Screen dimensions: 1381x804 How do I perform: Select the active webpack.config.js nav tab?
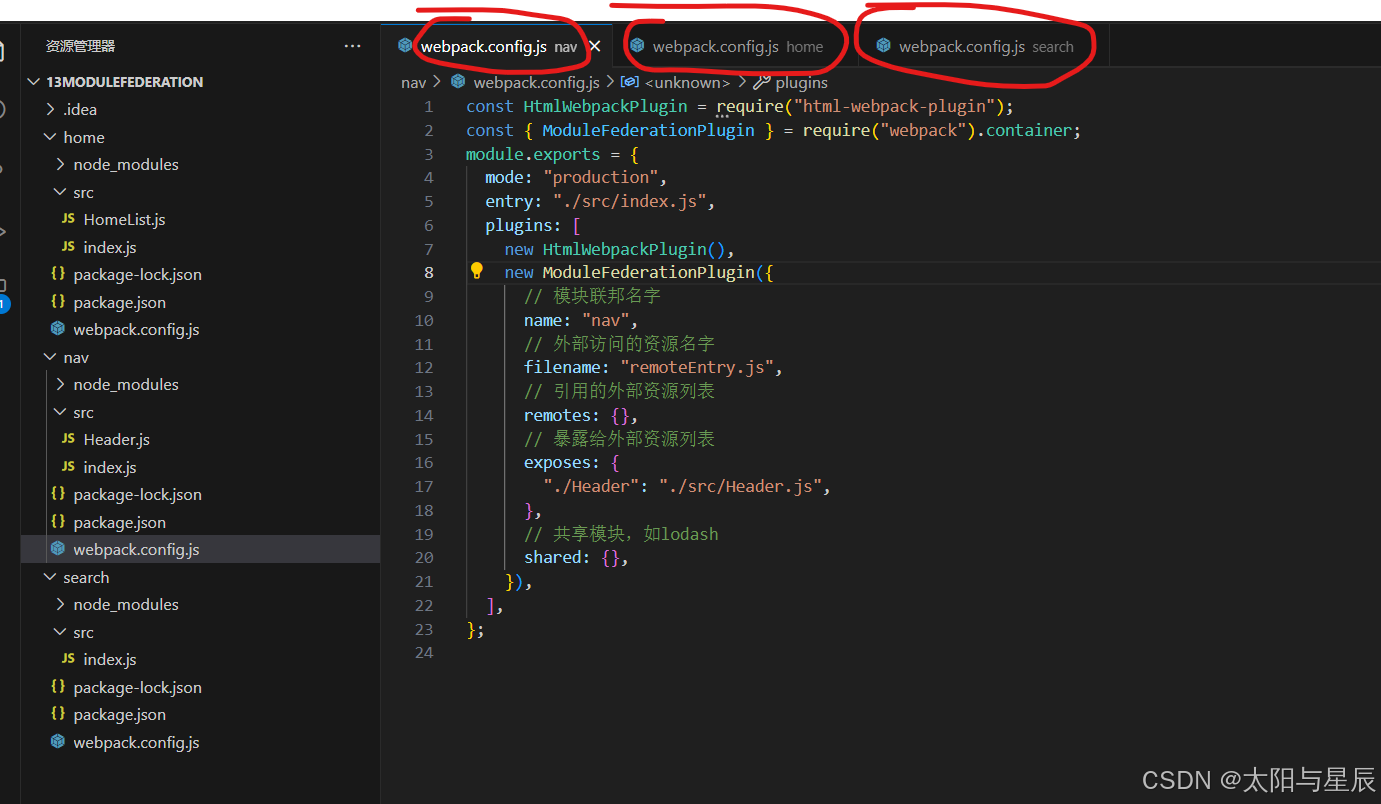[496, 47]
